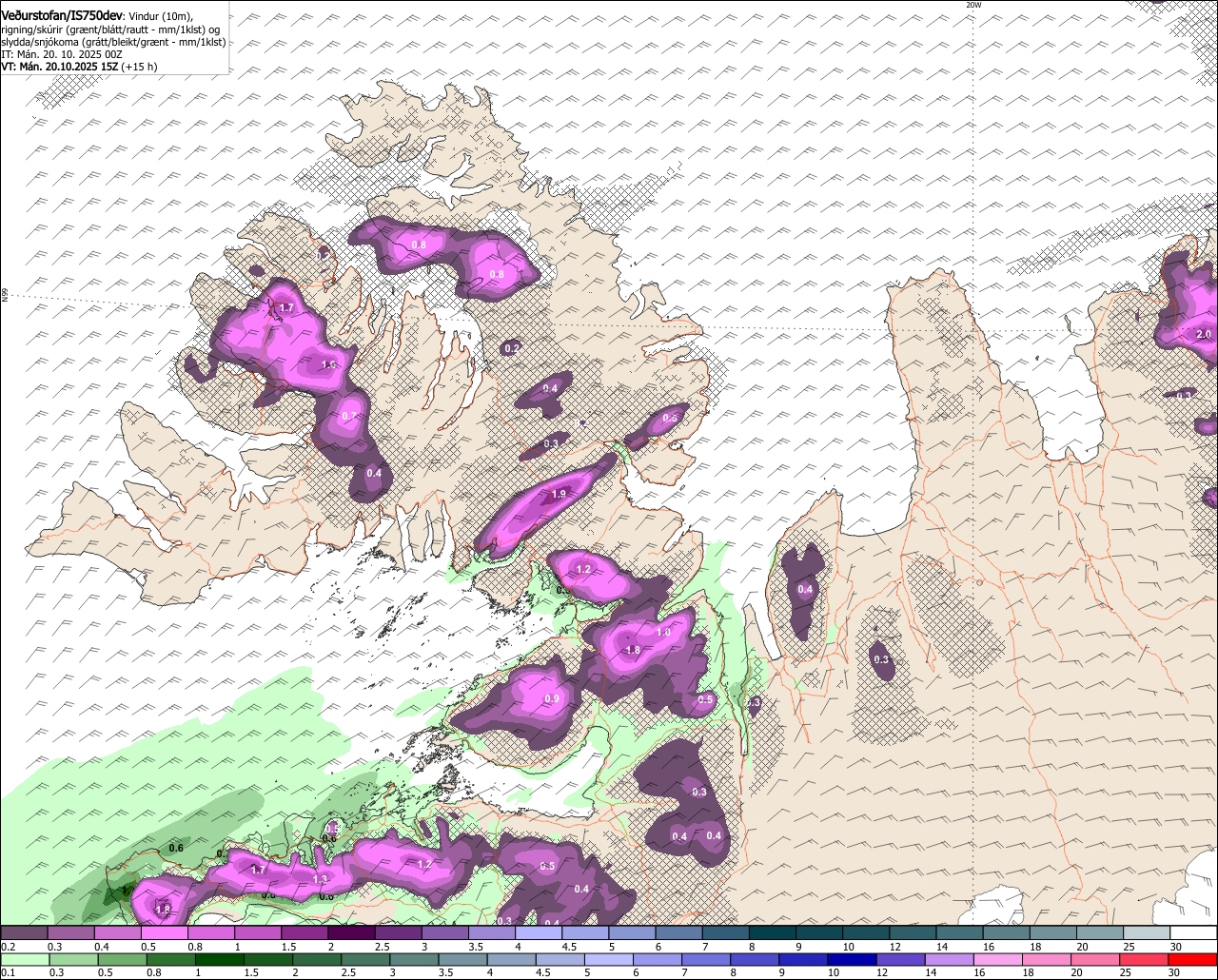Viewport: 1218px width, 980px height.
Task: Click the black 0.6 rain value on the map
Action: (x=176, y=848)
